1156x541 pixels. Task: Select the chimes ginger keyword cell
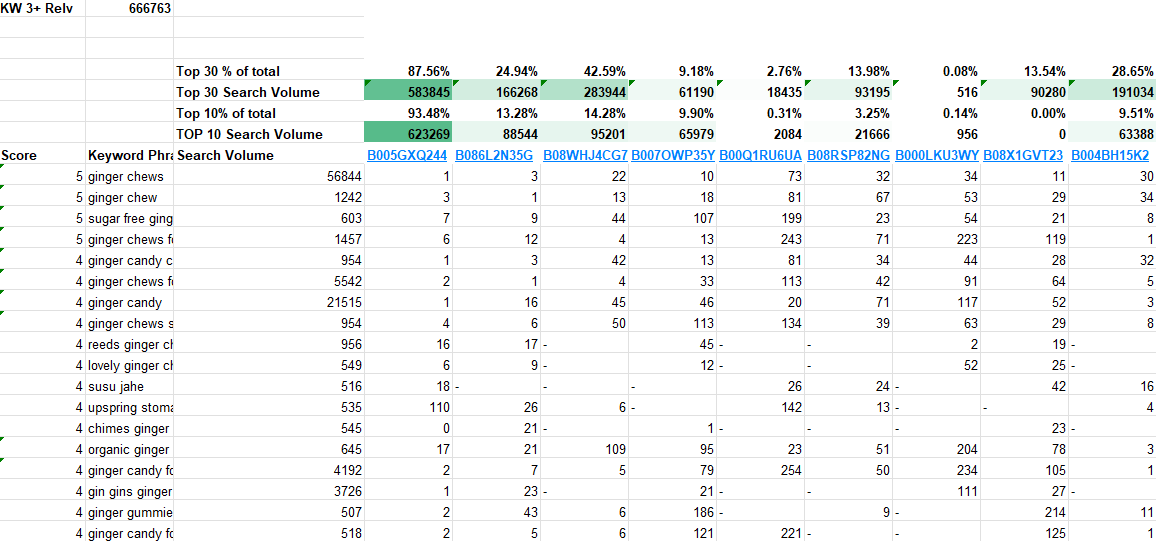tap(130, 429)
